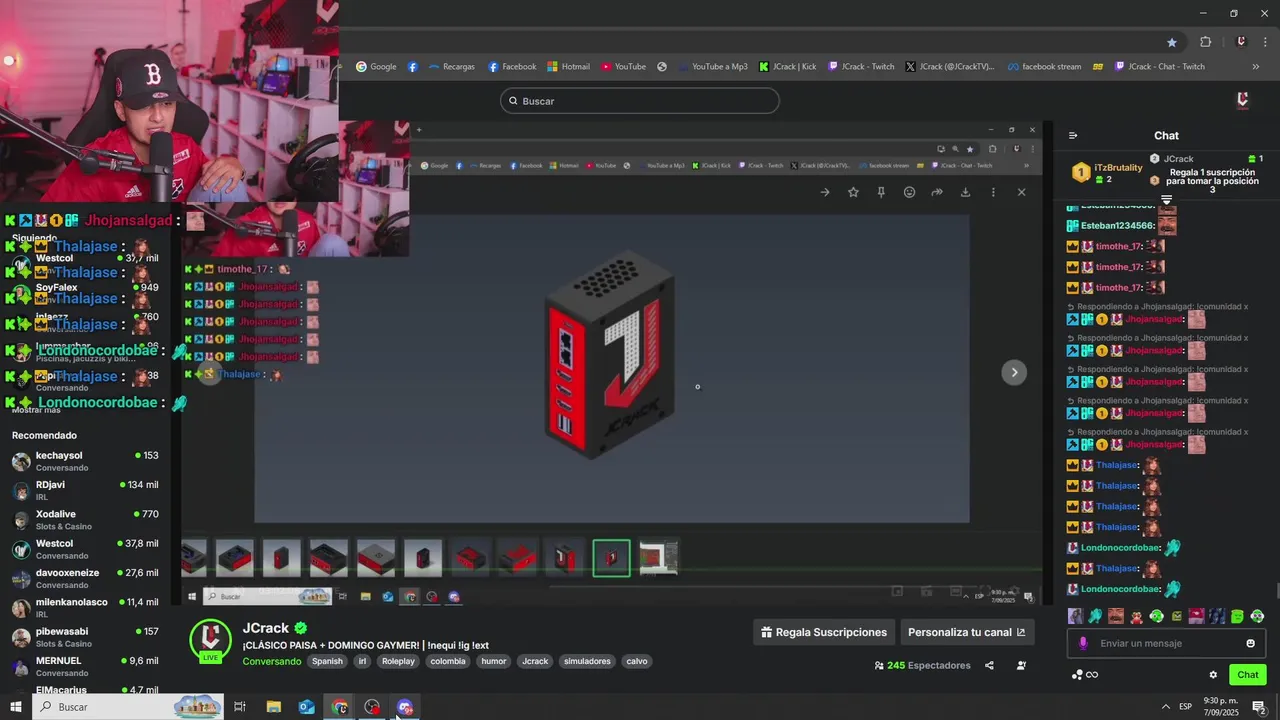Expand the gift leaderboard chevron in chat

click(1166, 200)
